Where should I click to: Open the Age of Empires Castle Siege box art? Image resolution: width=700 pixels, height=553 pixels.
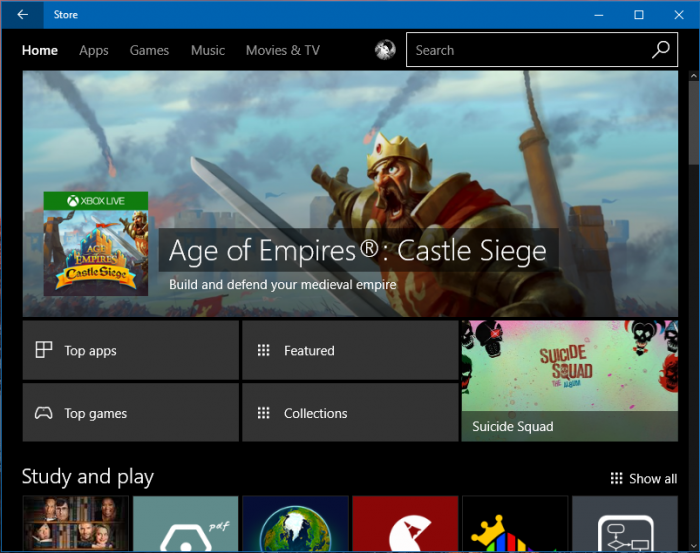[x=96, y=244]
